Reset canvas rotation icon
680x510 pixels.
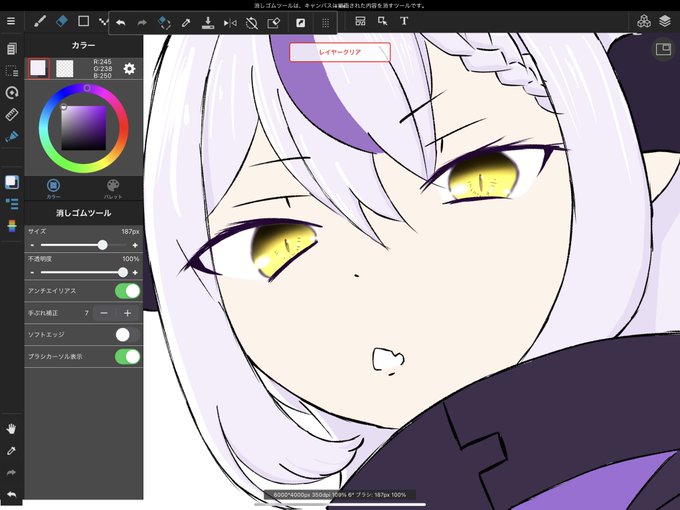point(252,23)
